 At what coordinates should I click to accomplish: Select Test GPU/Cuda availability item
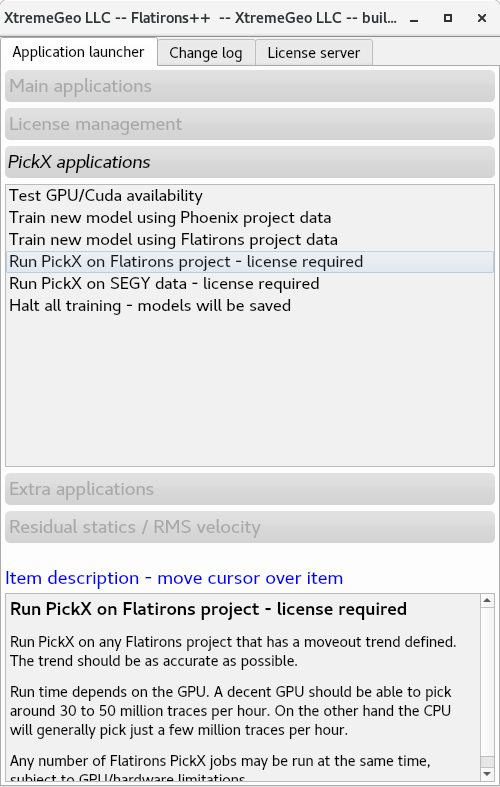click(x=250, y=195)
